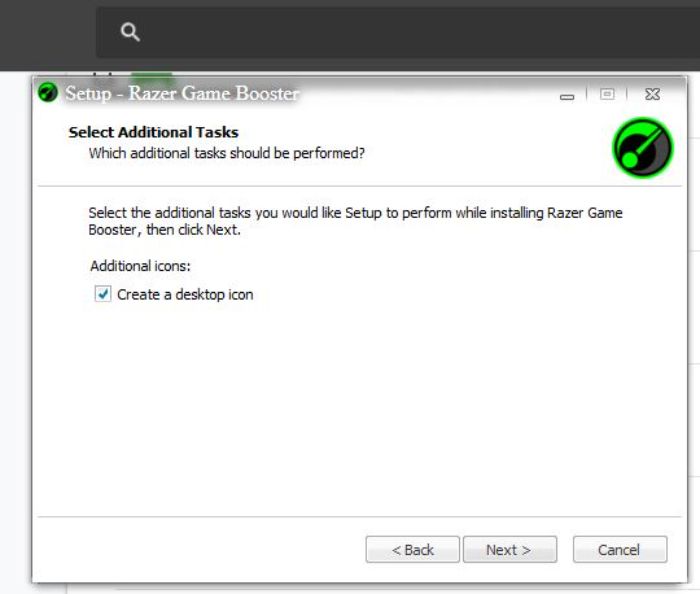Click the dark search bar field
The width and height of the screenshot is (700, 594).
pyautogui.click(x=398, y=32)
